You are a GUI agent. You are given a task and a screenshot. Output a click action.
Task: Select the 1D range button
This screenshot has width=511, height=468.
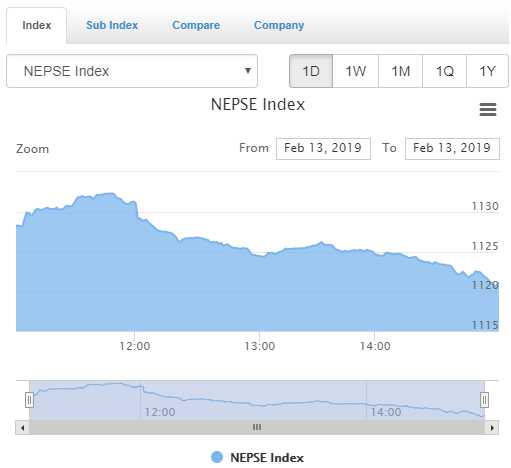coord(311,71)
